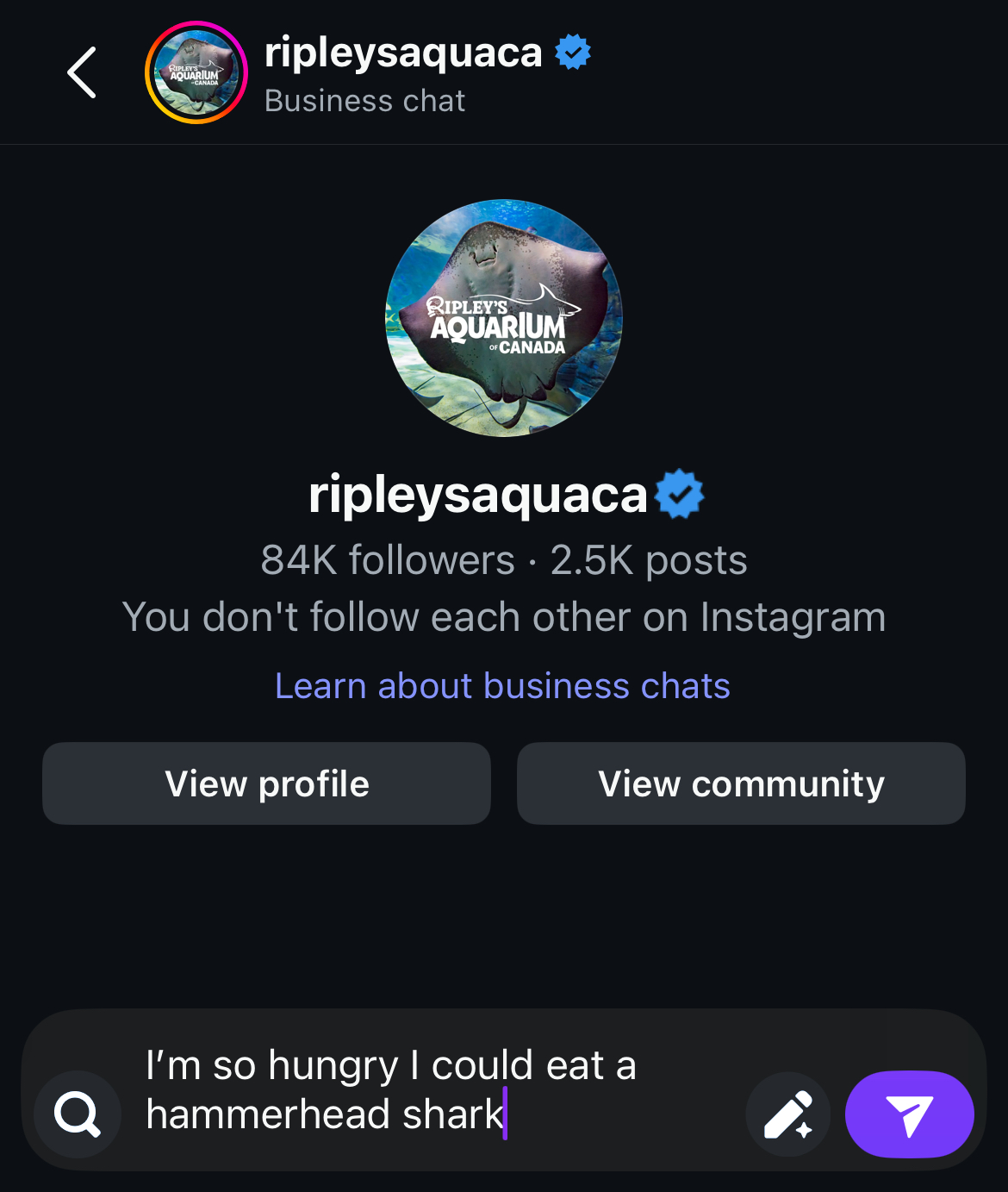Tap the search icon in message bar
The width and height of the screenshot is (1008, 1192).
pos(78,1114)
